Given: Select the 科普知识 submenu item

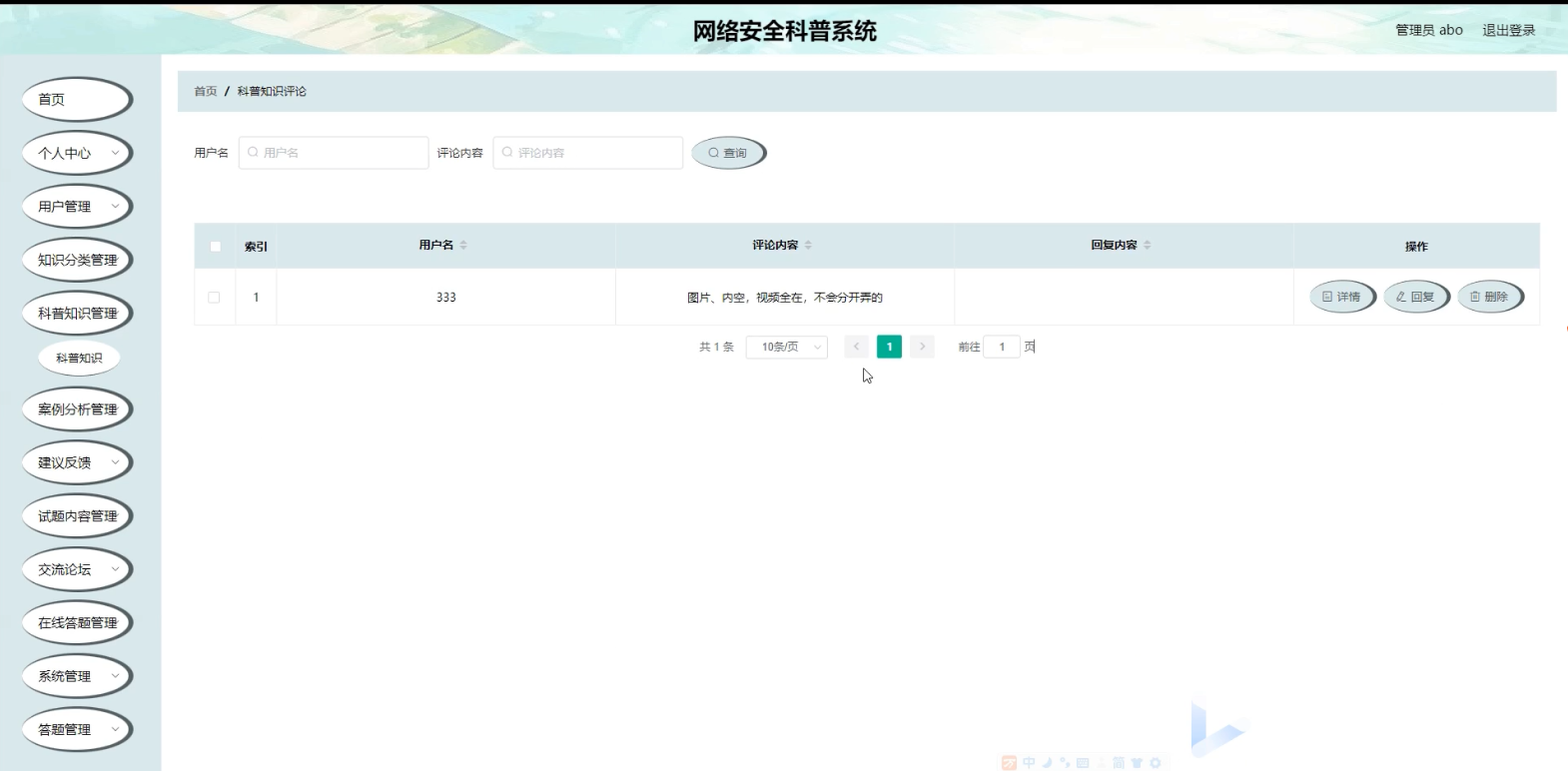Looking at the screenshot, I should [x=79, y=358].
